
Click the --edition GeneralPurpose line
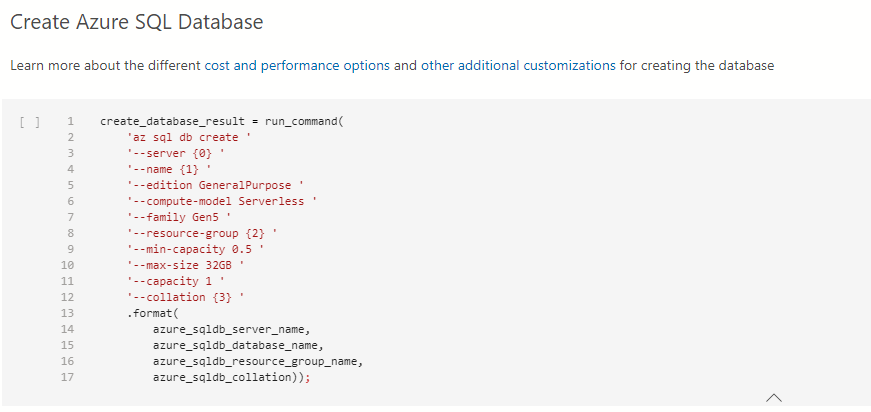click(x=215, y=186)
